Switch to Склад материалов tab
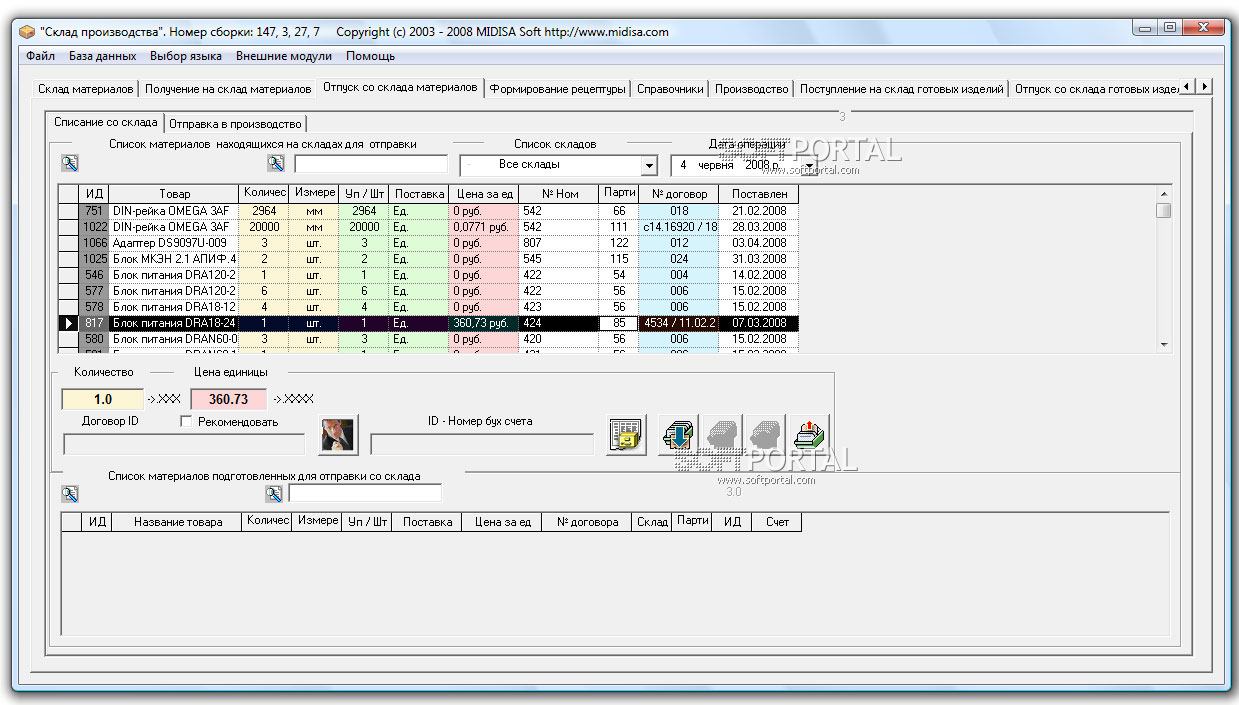 coord(86,89)
